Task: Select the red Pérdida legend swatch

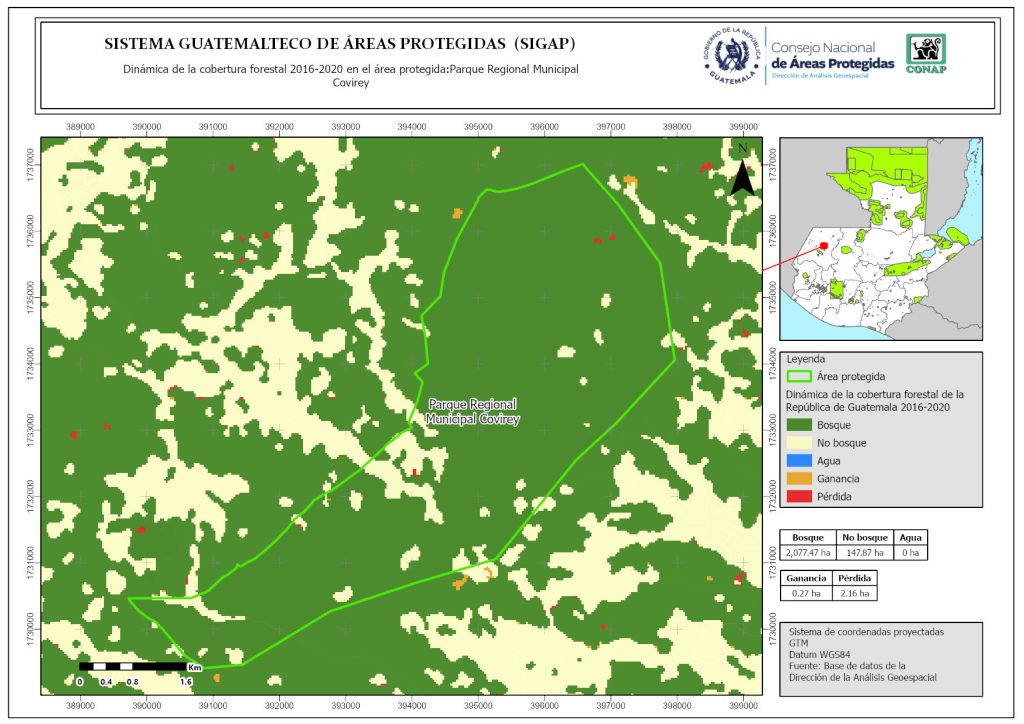Action: click(x=799, y=497)
